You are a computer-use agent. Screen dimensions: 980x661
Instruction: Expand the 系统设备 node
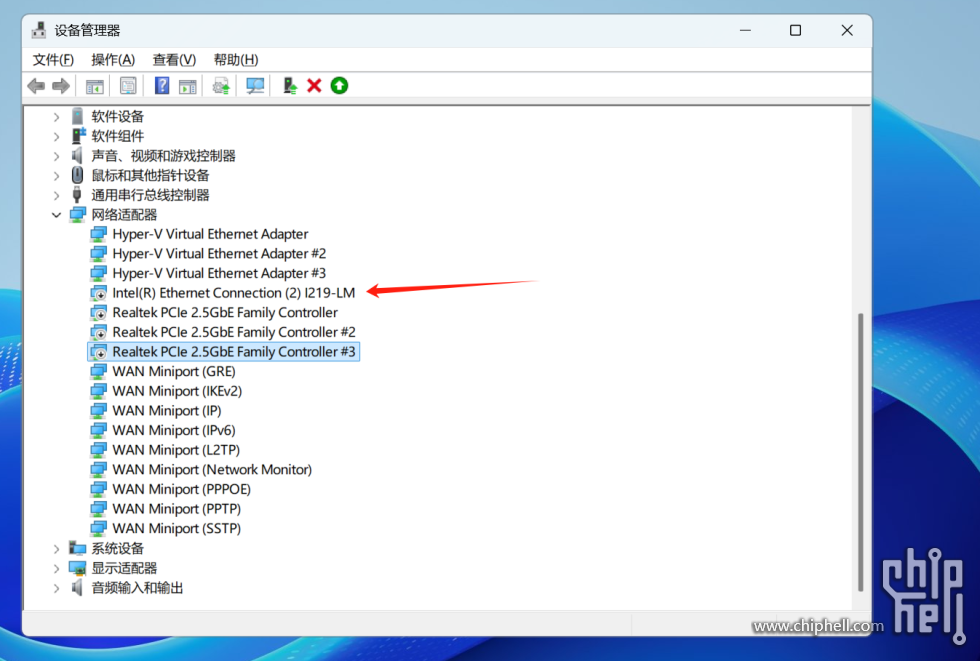click(x=56, y=549)
